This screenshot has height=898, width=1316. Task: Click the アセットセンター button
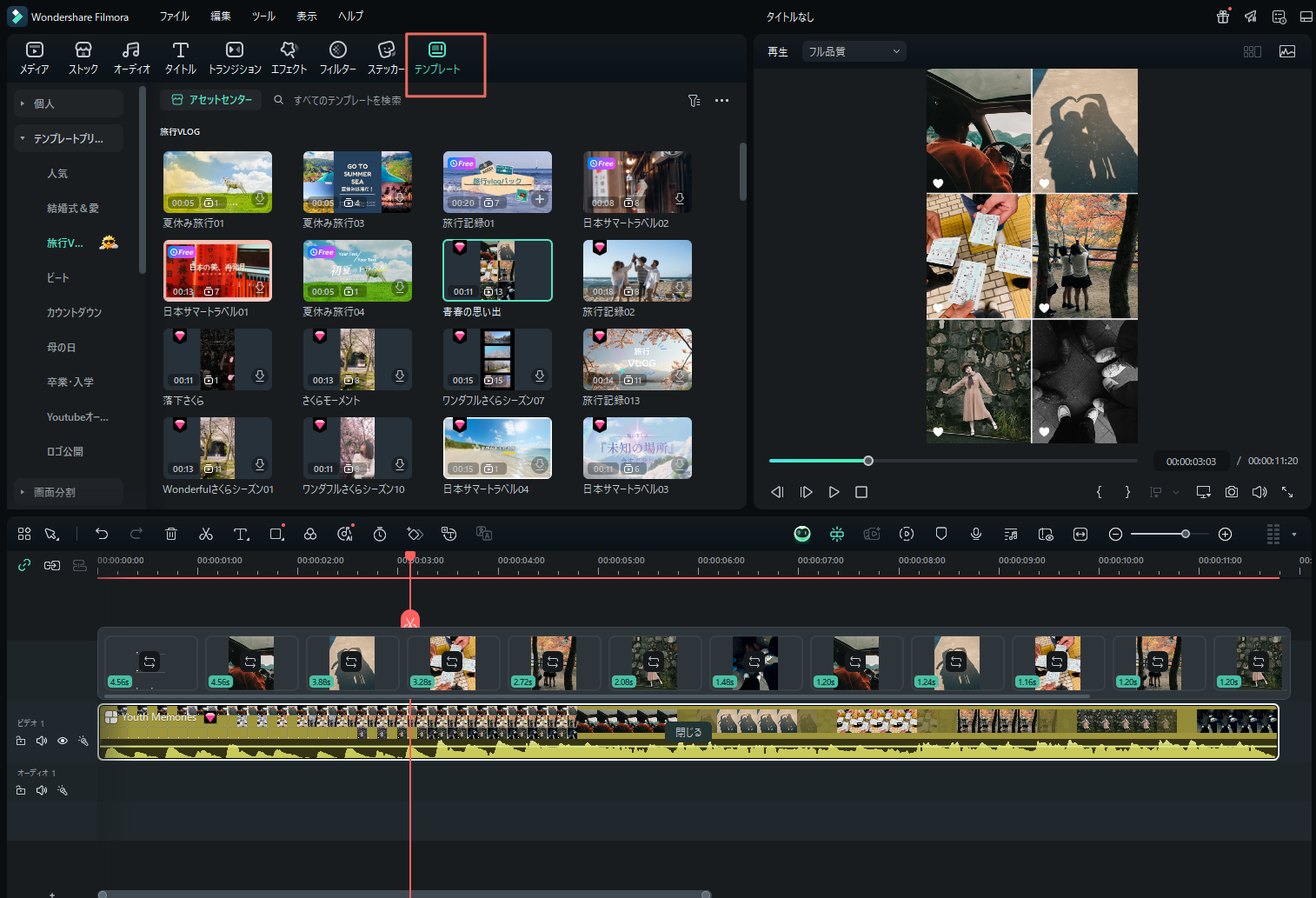click(x=212, y=100)
